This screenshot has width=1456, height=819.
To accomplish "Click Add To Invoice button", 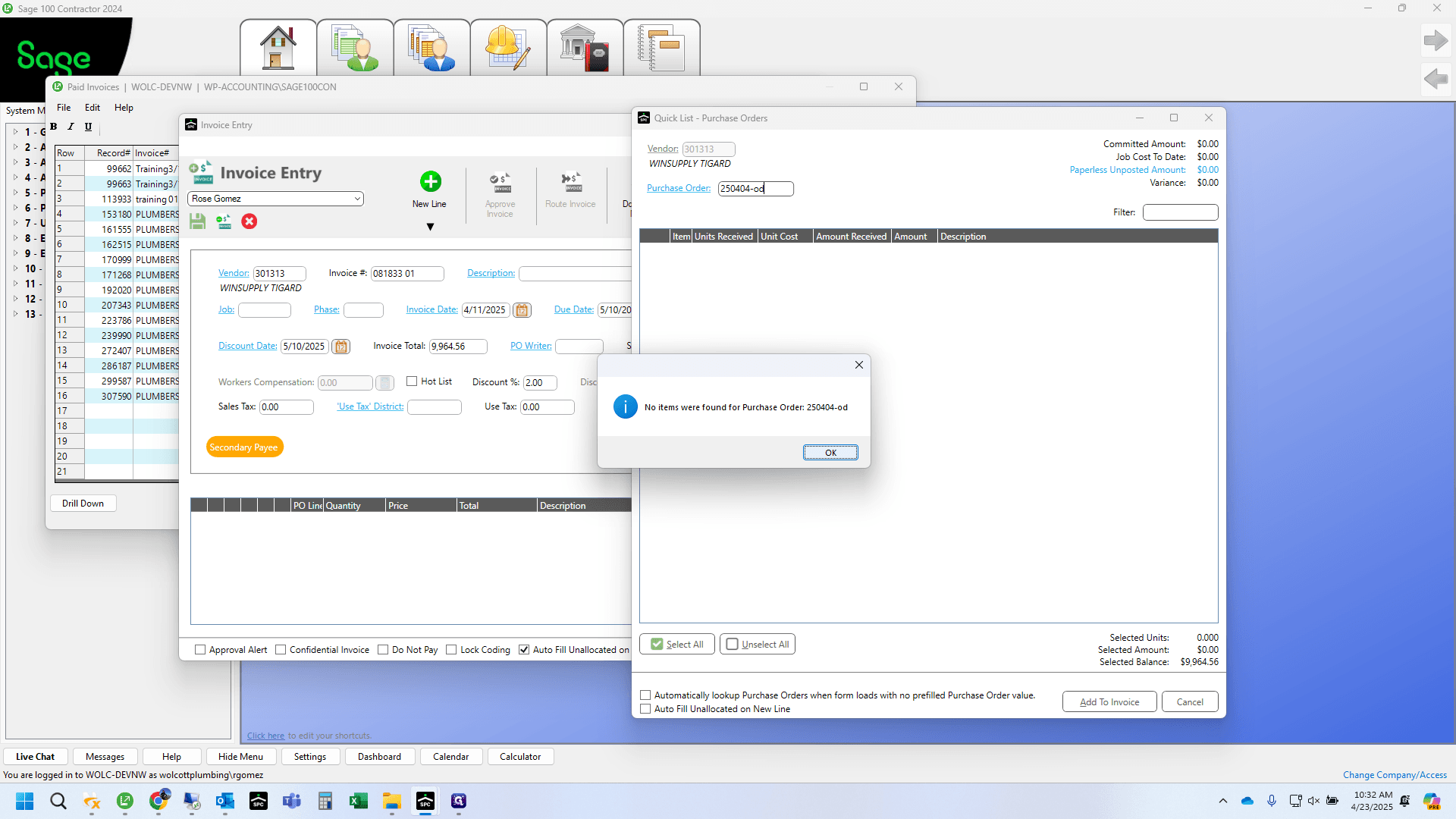I will [1109, 702].
